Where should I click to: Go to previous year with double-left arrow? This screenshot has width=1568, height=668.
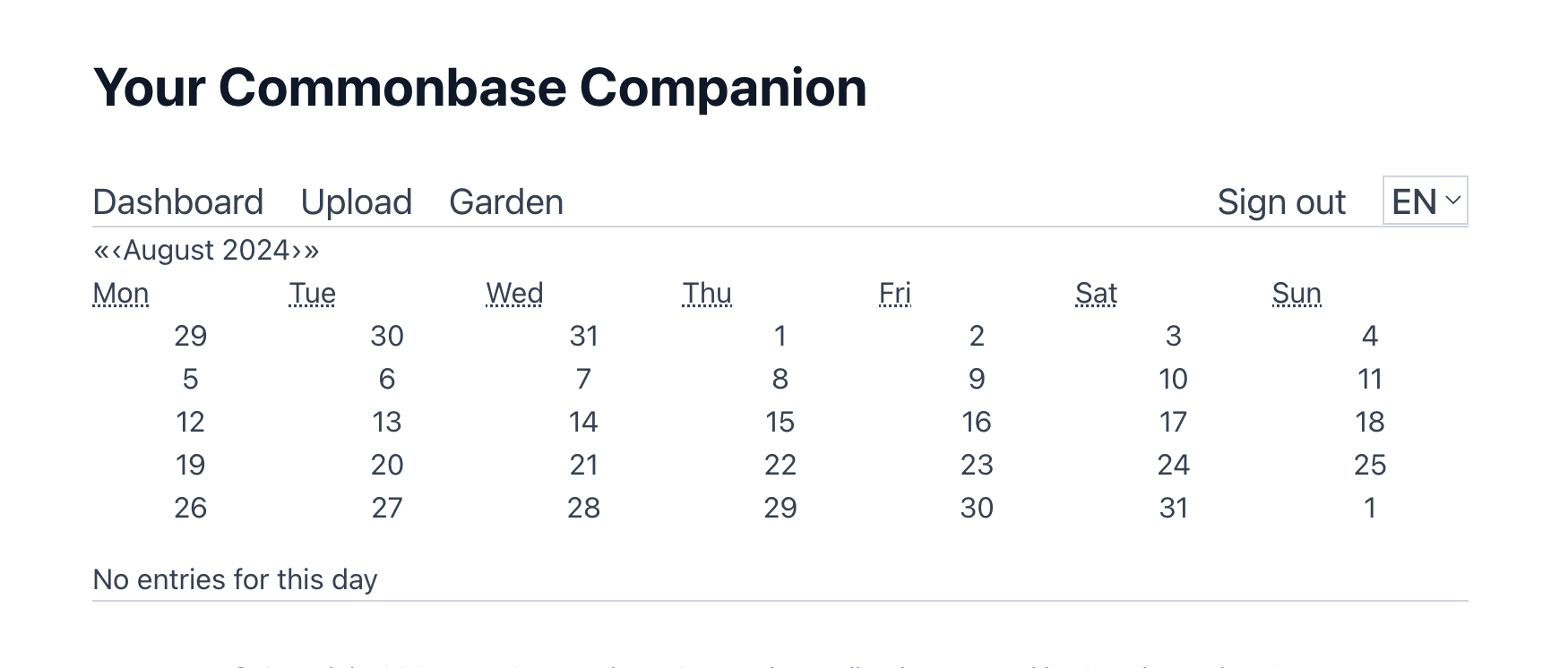100,251
